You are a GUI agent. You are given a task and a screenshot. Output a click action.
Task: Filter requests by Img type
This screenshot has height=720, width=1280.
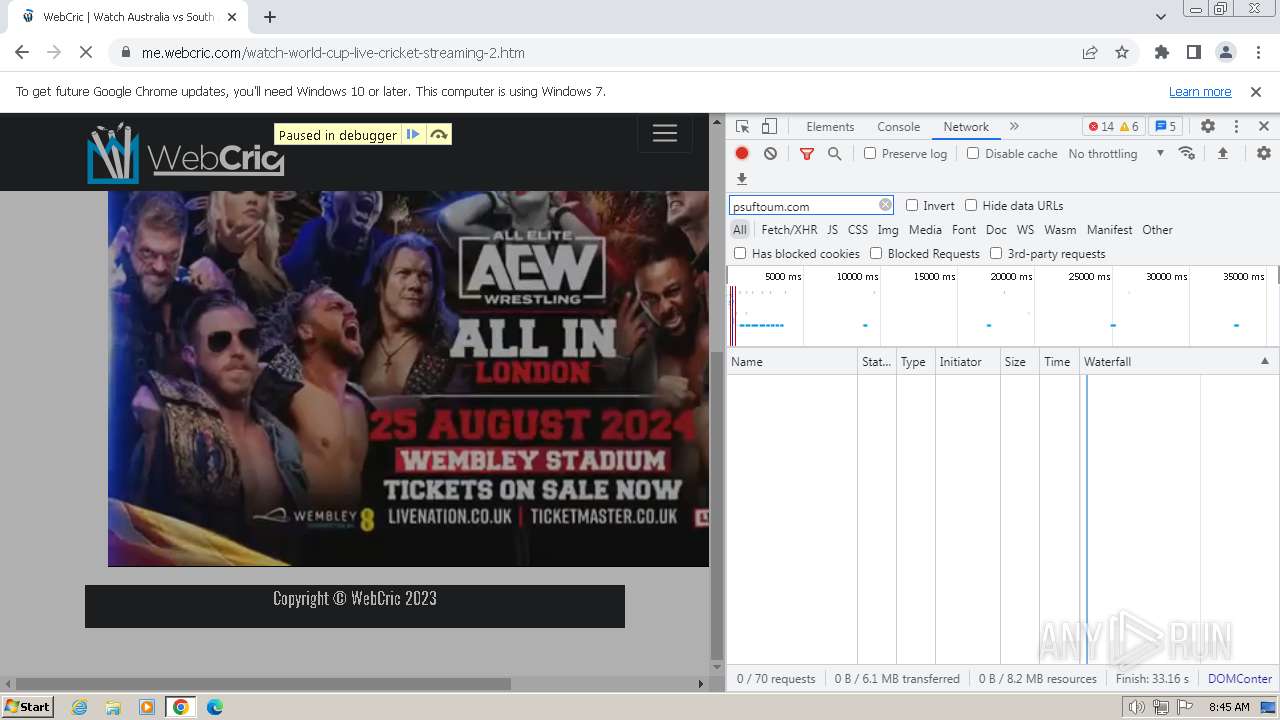(x=888, y=229)
